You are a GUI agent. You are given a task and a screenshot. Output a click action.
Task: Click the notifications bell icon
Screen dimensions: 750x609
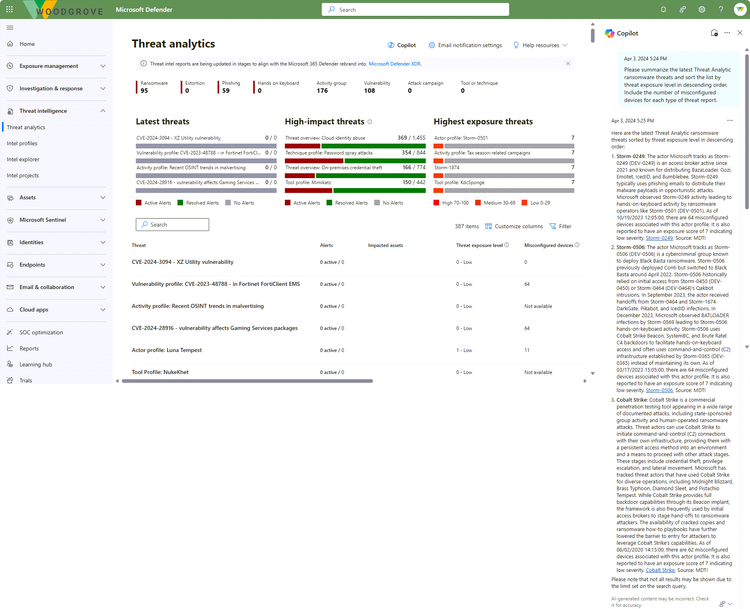[663, 10]
